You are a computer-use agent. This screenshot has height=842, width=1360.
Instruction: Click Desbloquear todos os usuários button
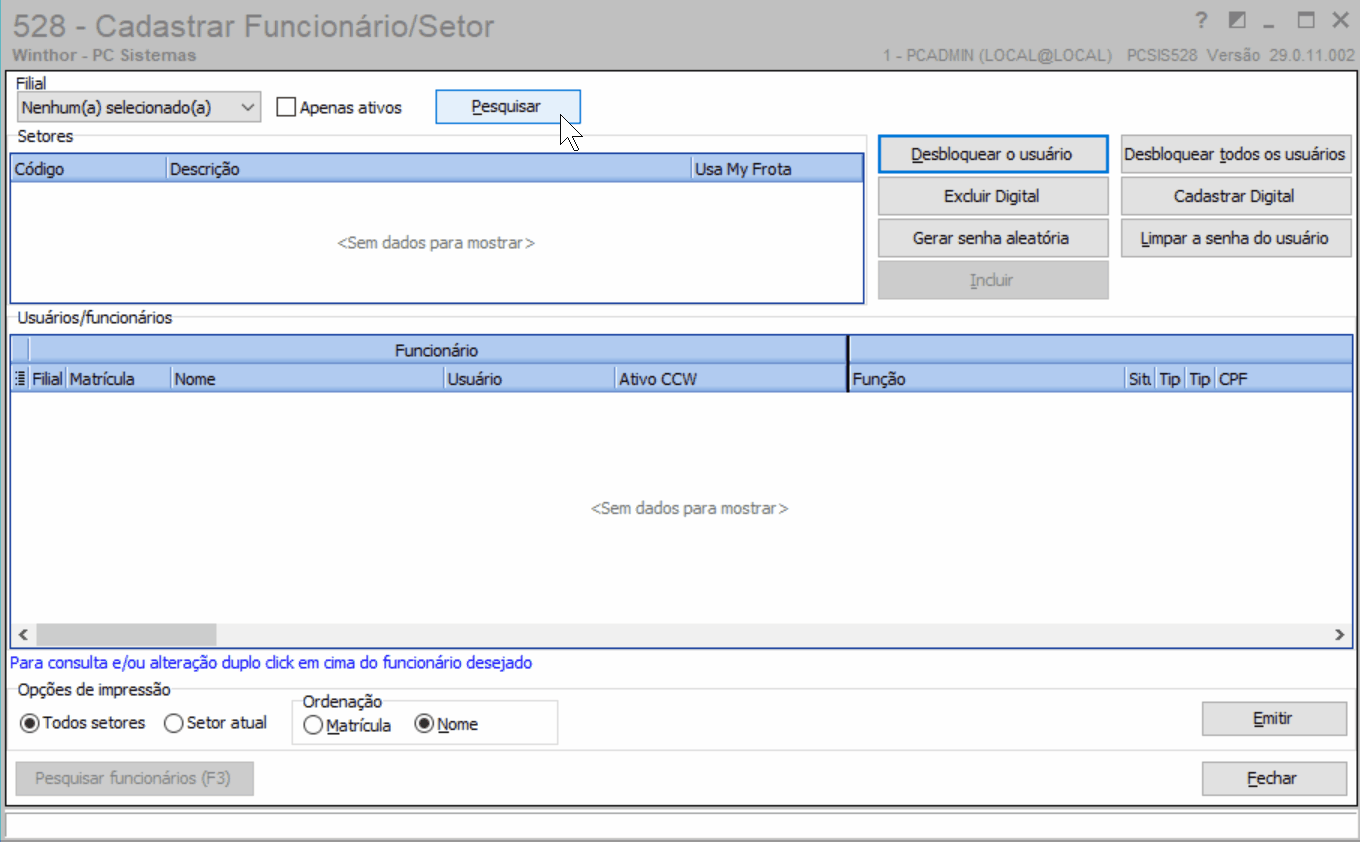(1236, 155)
